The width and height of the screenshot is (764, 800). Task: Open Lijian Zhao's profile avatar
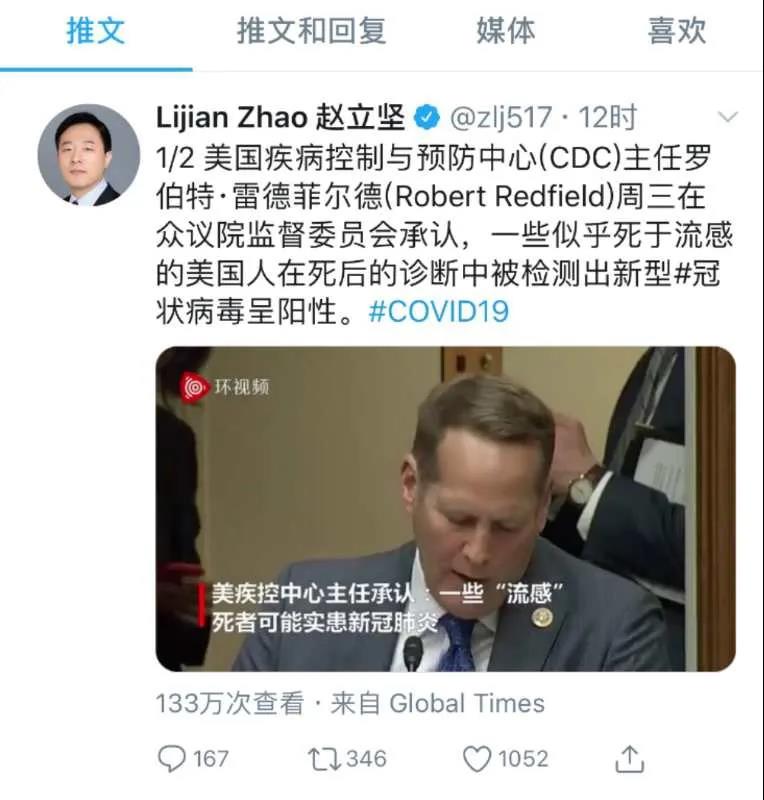click(89, 155)
